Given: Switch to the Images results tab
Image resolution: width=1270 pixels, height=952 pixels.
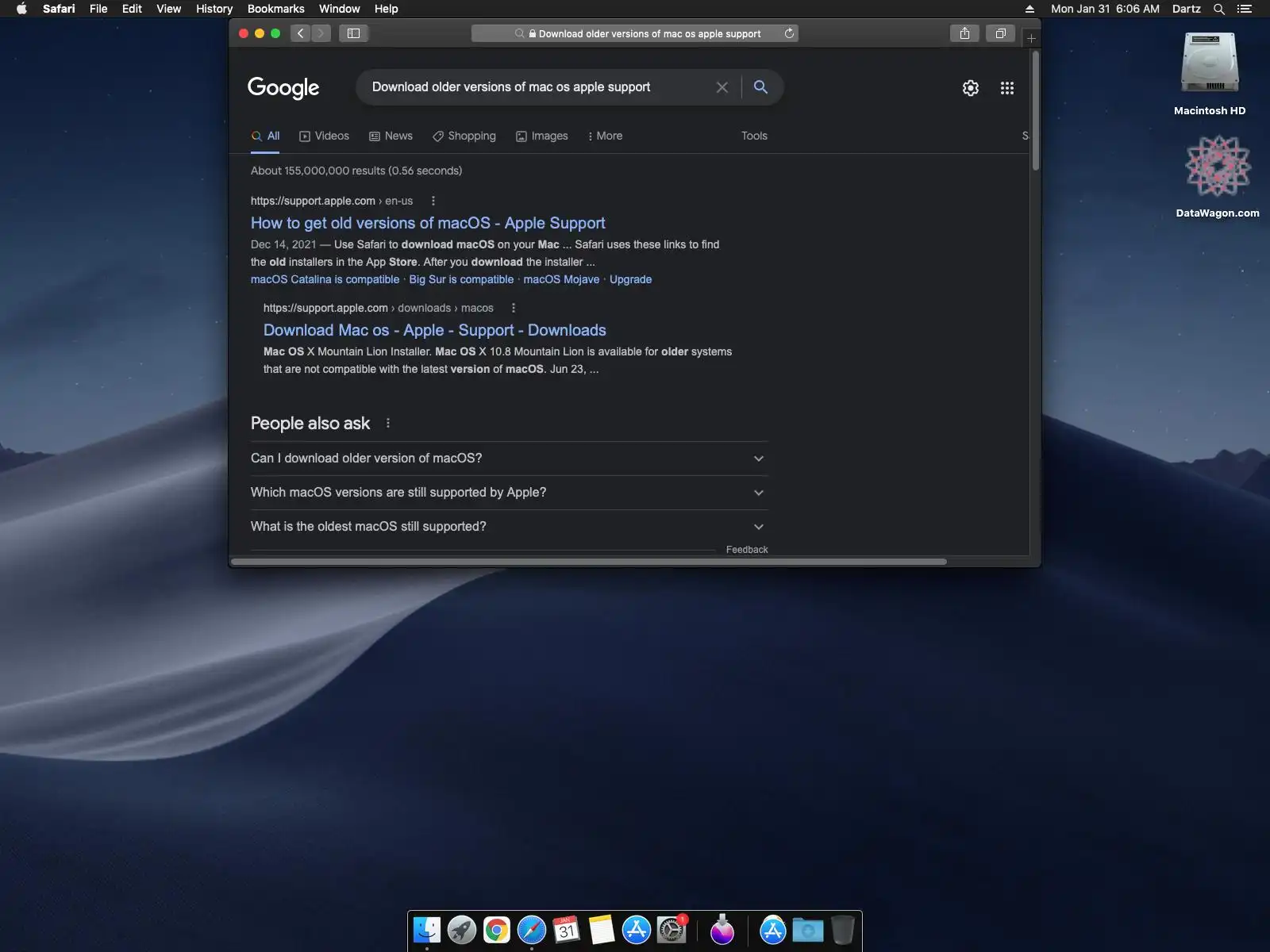Looking at the screenshot, I should (542, 136).
